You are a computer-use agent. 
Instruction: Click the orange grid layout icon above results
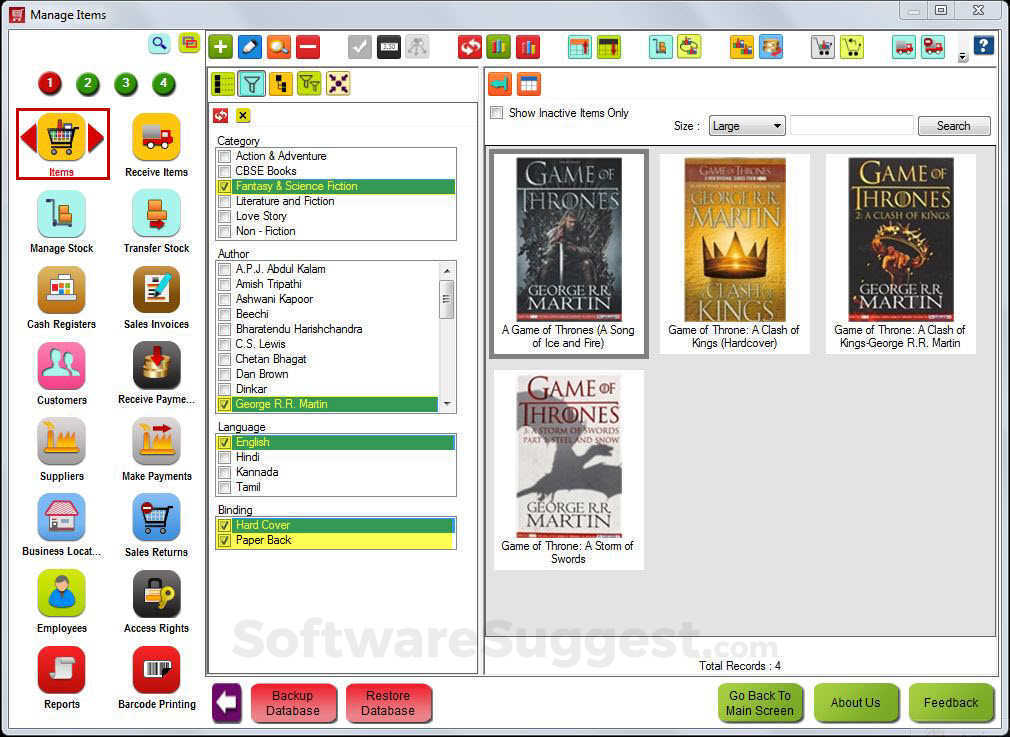[528, 84]
